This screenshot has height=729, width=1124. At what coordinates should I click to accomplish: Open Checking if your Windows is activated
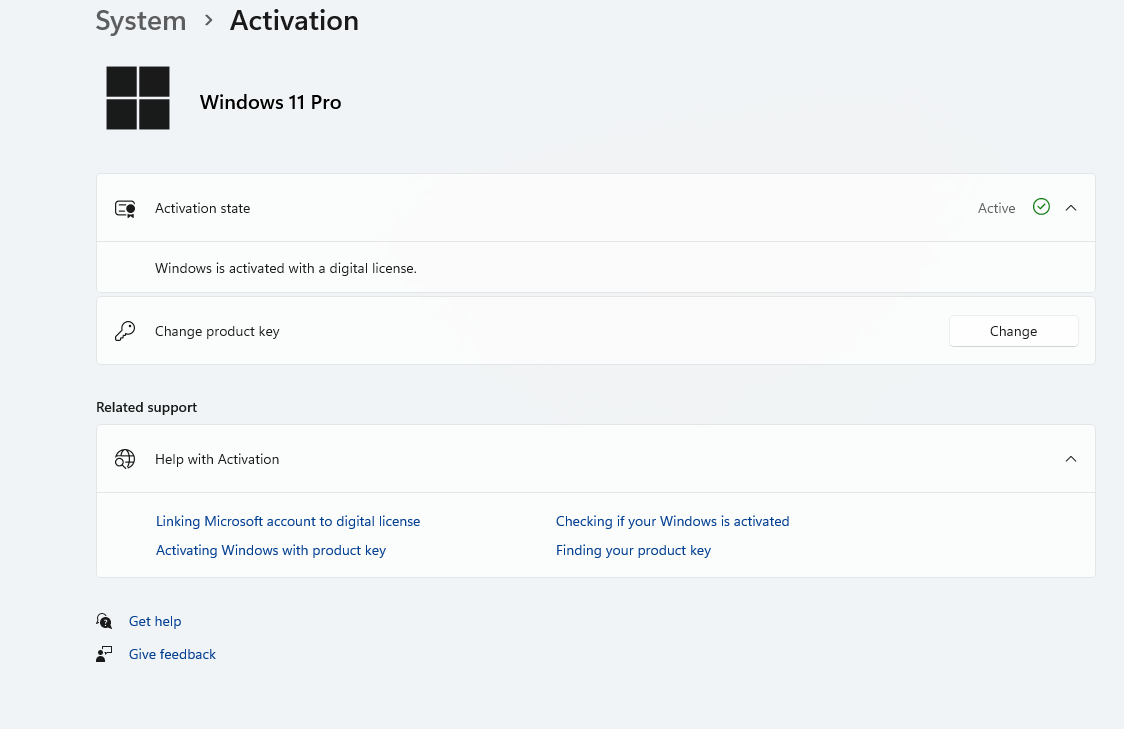pyautogui.click(x=672, y=521)
